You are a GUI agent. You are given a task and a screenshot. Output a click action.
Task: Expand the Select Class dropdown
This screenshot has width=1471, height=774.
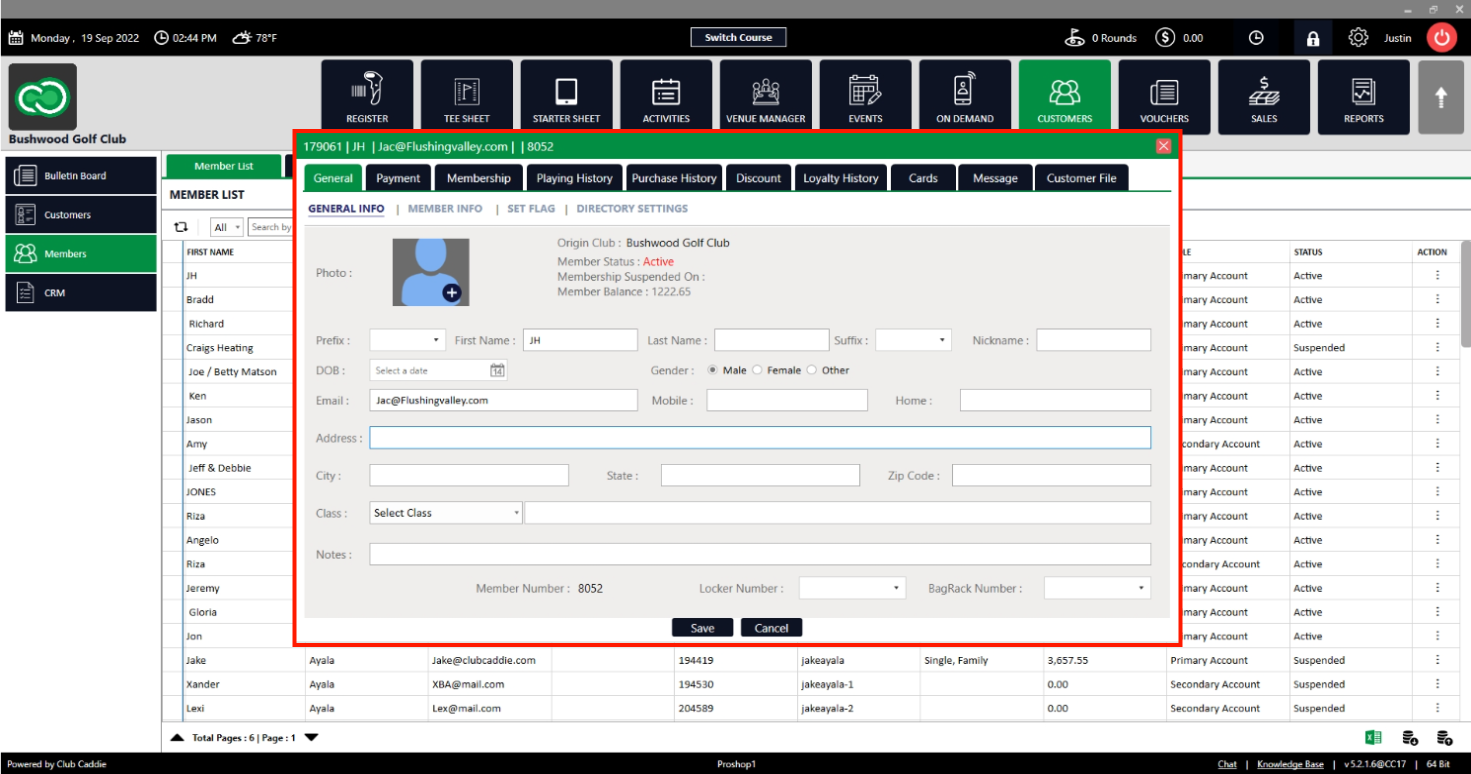coord(446,513)
